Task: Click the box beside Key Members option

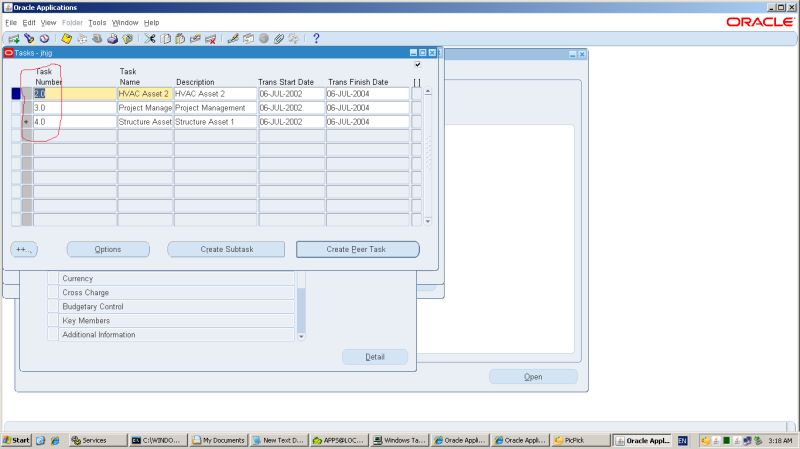Action: point(53,320)
